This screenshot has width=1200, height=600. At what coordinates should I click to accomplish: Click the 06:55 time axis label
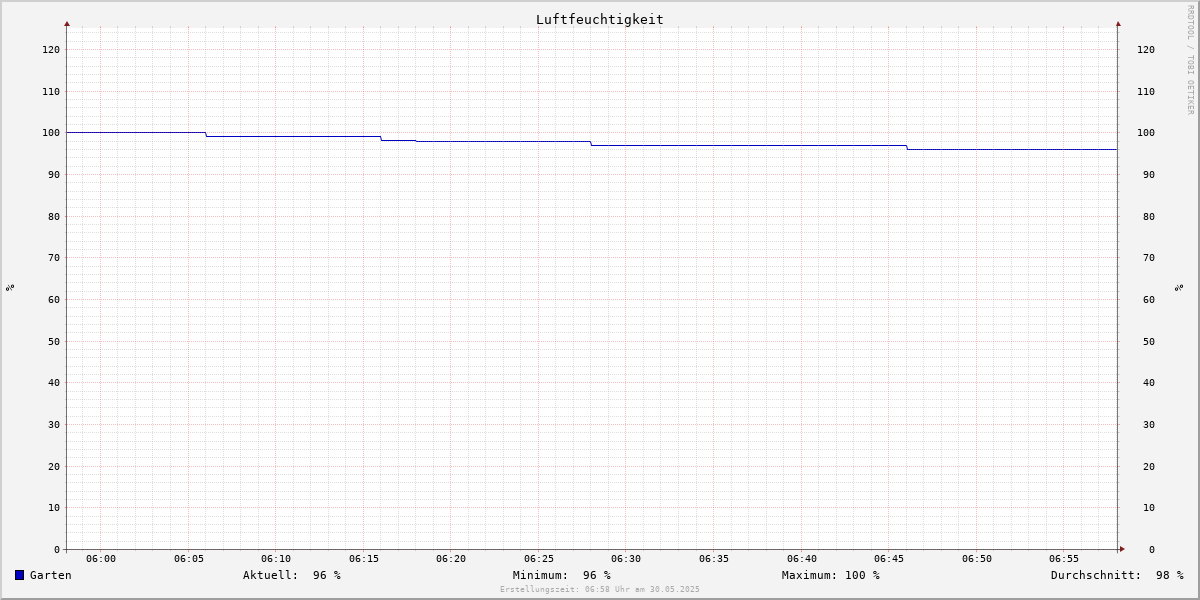pos(1064,559)
